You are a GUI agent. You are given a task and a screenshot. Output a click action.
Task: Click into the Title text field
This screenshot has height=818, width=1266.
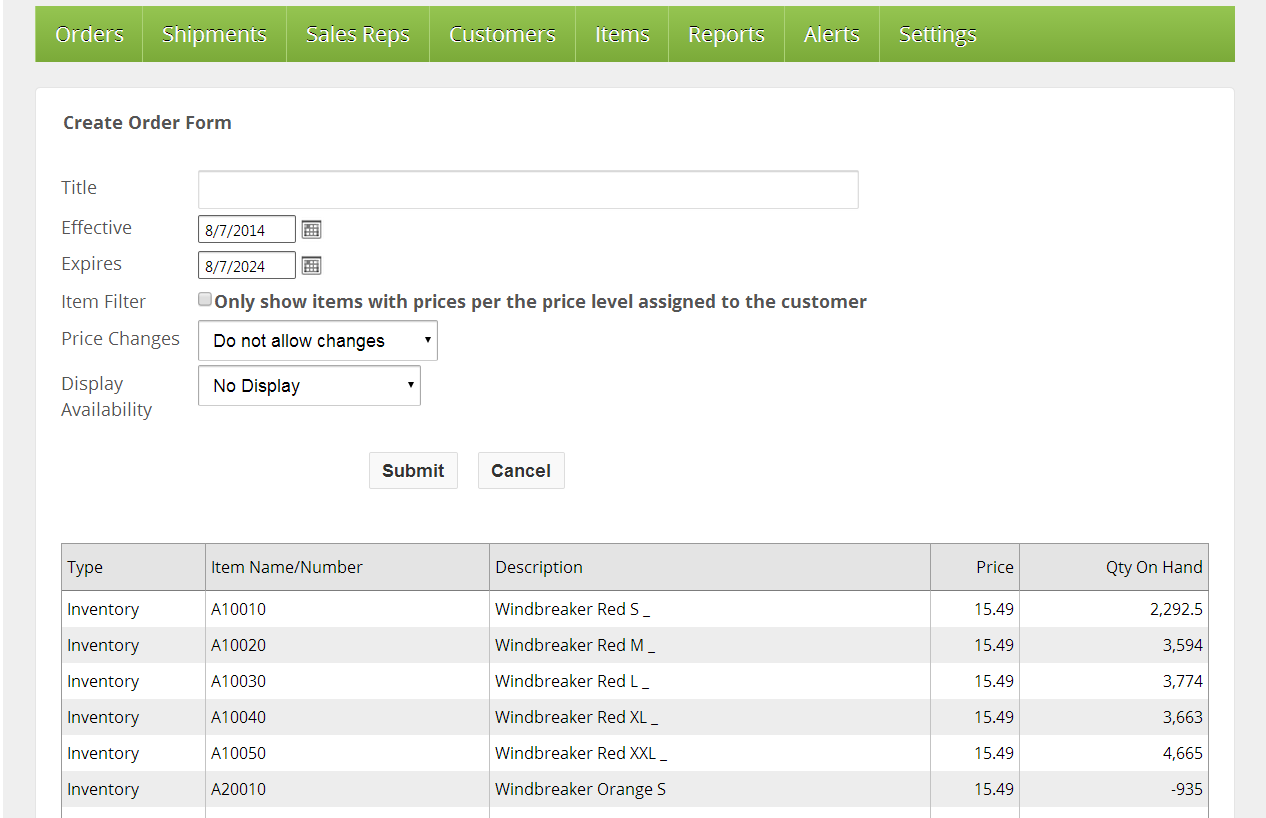click(x=528, y=190)
